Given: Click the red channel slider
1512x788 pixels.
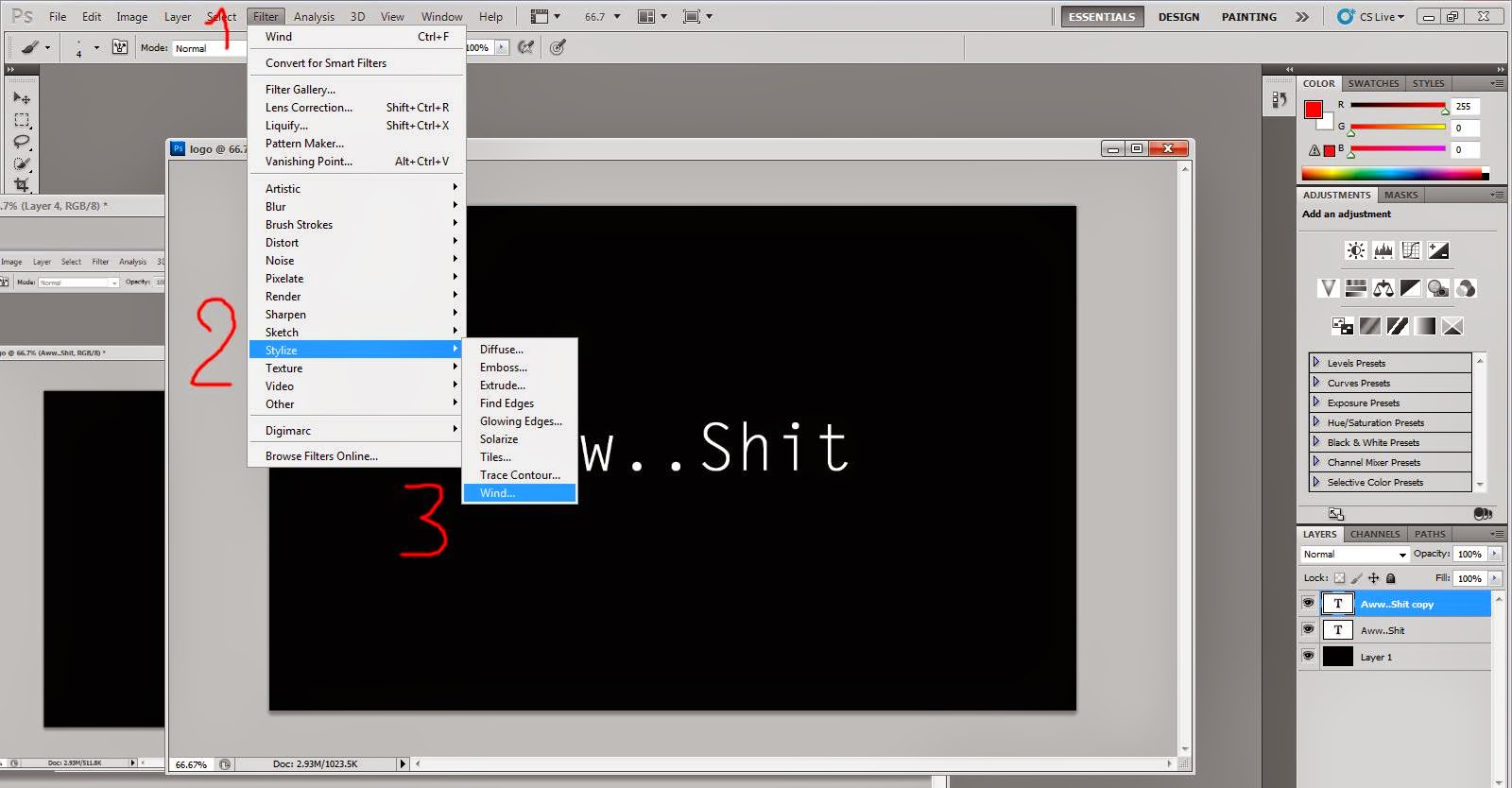Looking at the screenshot, I should tap(1398, 106).
